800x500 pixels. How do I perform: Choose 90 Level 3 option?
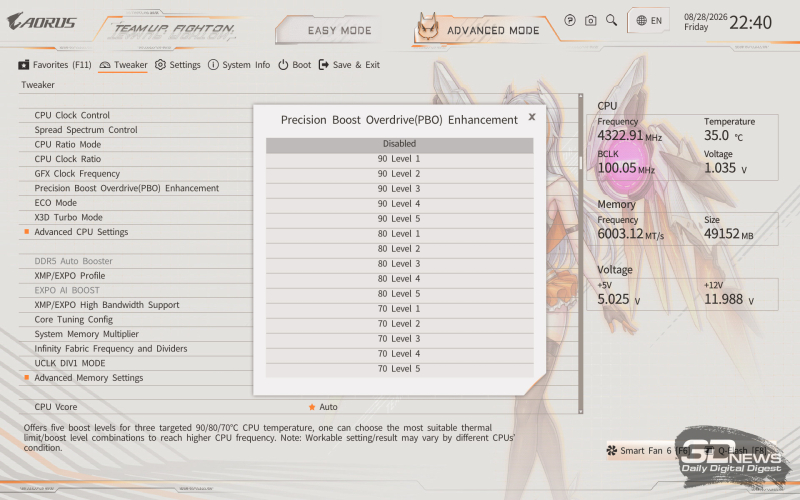(399, 189)
